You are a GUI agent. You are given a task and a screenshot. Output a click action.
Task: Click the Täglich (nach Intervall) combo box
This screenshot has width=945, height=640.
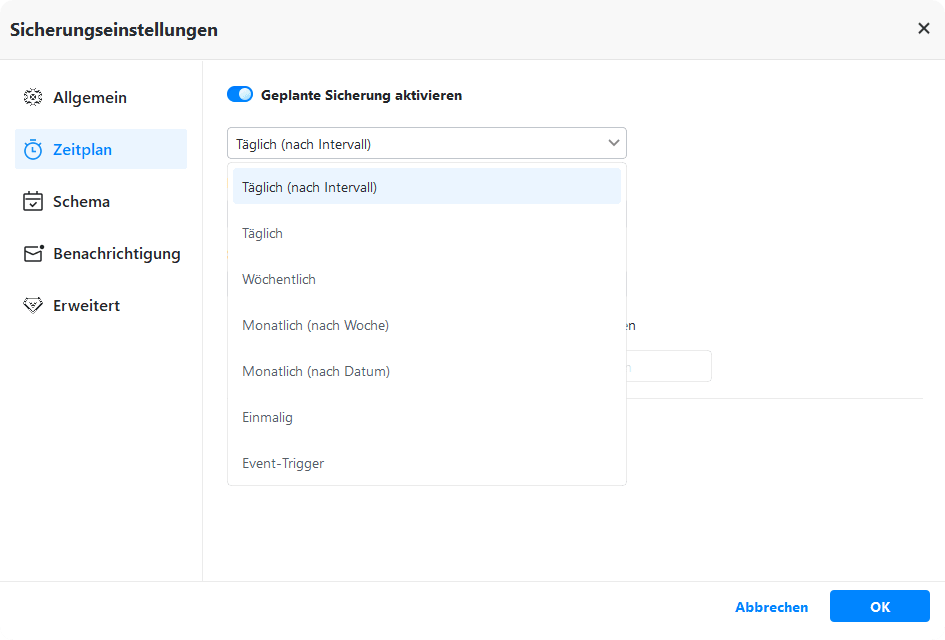tap(420, 144)
